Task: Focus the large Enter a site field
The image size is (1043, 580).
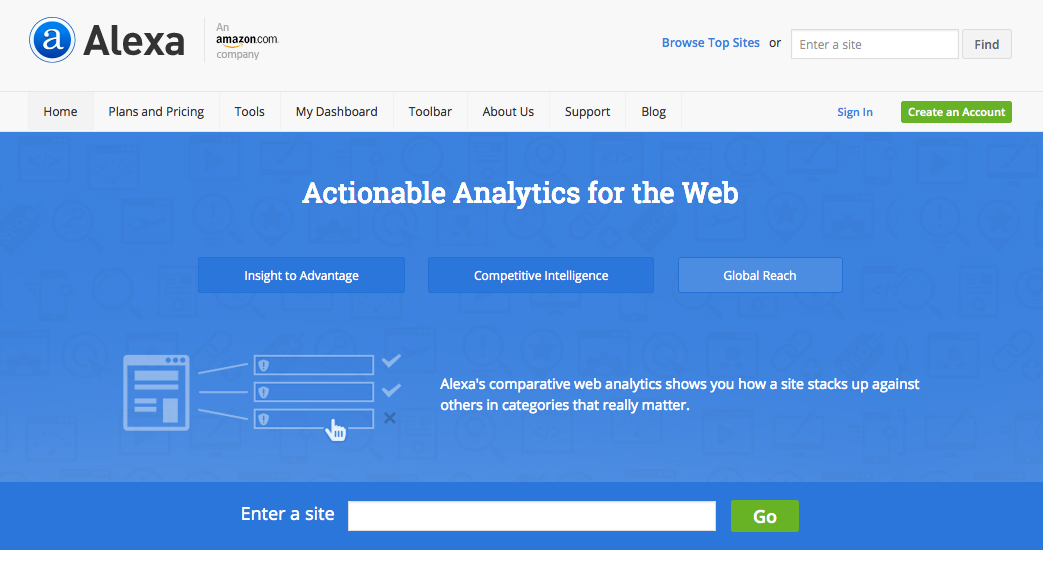Action: pos(532,516)
